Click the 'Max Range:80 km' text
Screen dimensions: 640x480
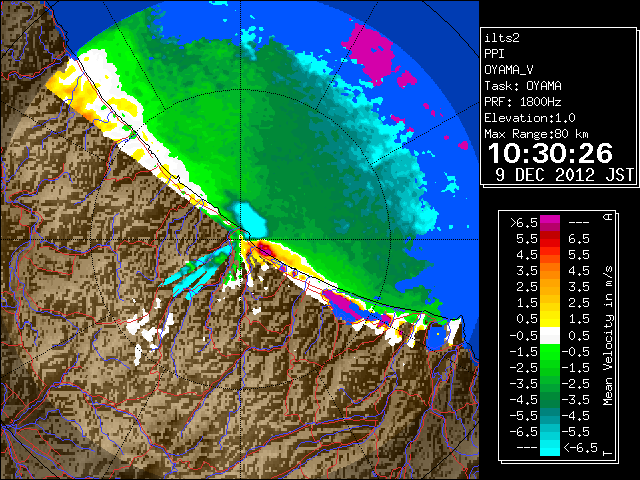(x=536, y=134)
